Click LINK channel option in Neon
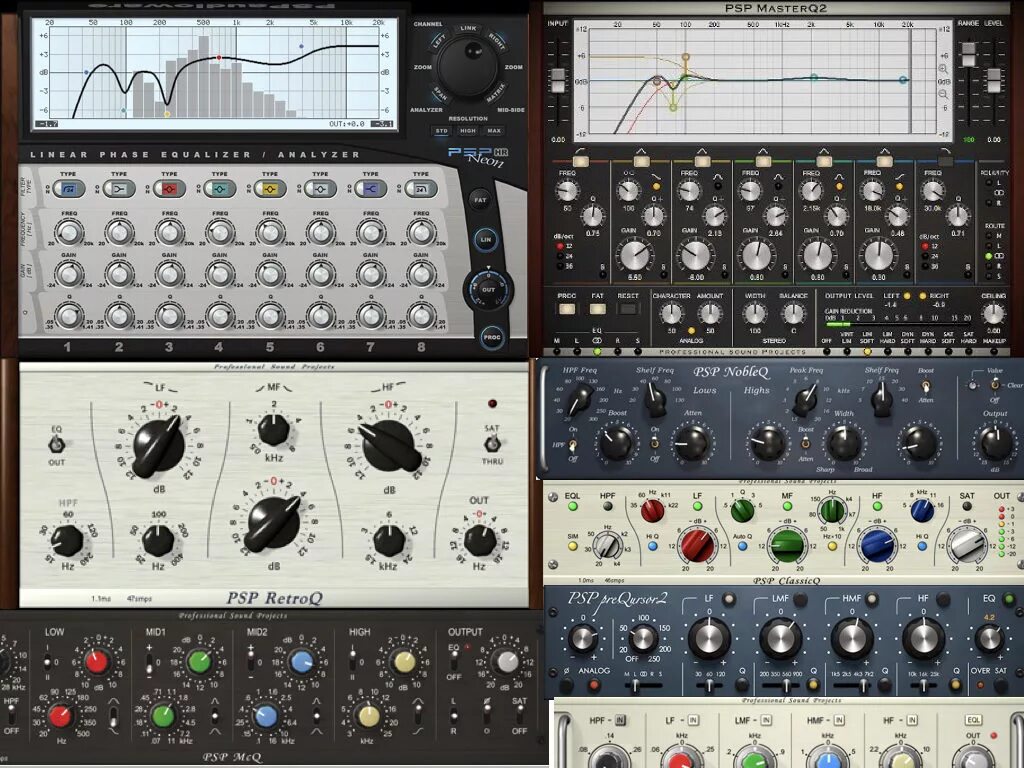 pyautogui.click(x=468, y=29)
